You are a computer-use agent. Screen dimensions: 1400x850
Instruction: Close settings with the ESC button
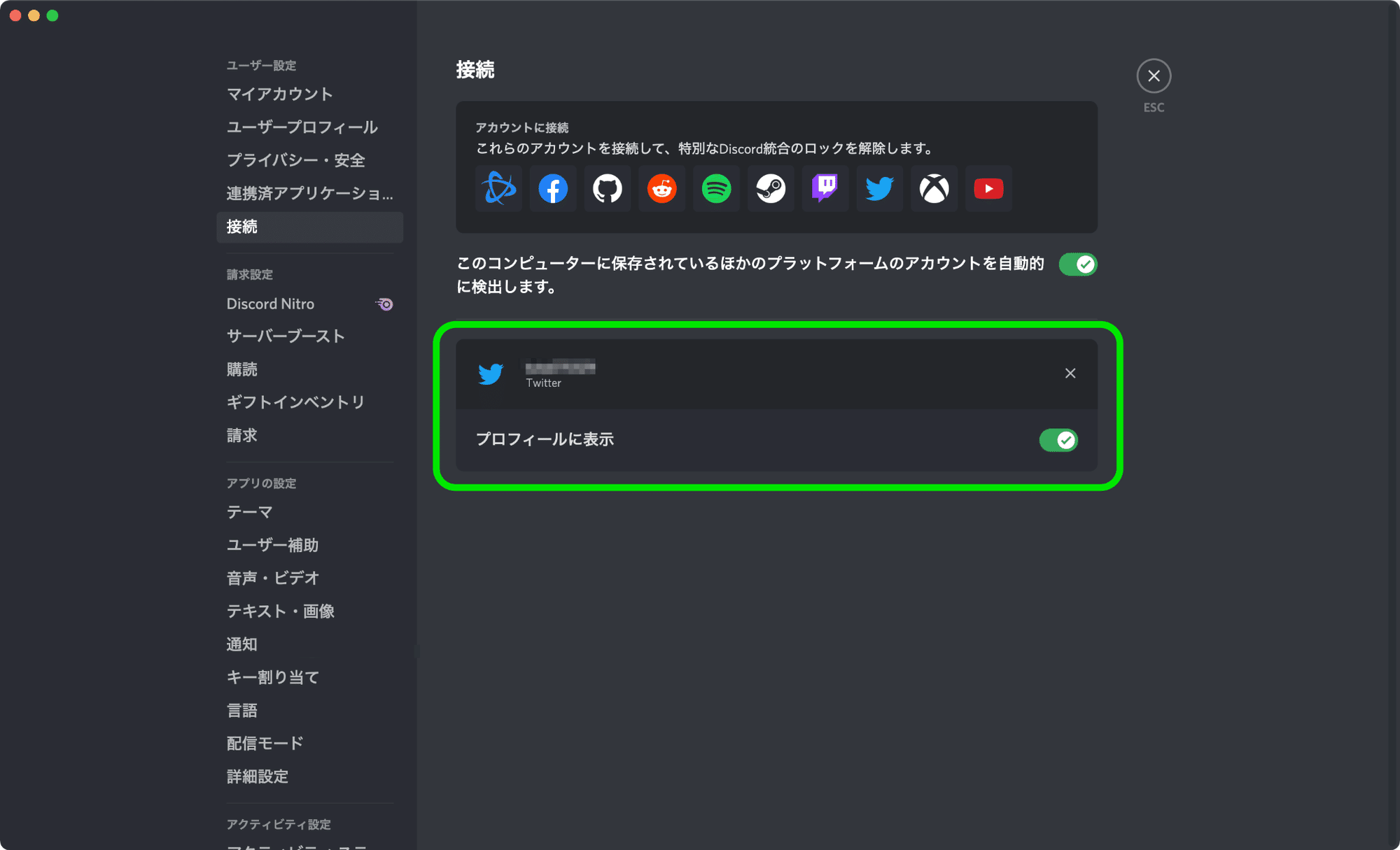pyautogui.click(x=1154, y=76)
